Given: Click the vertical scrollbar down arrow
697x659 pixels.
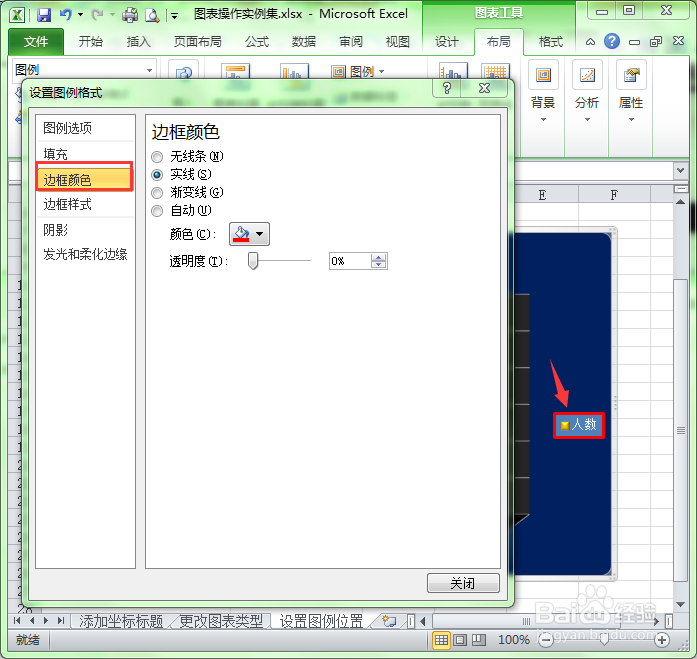Looking at the screenshot, I should pyautogui.click(x=680, y=604).
